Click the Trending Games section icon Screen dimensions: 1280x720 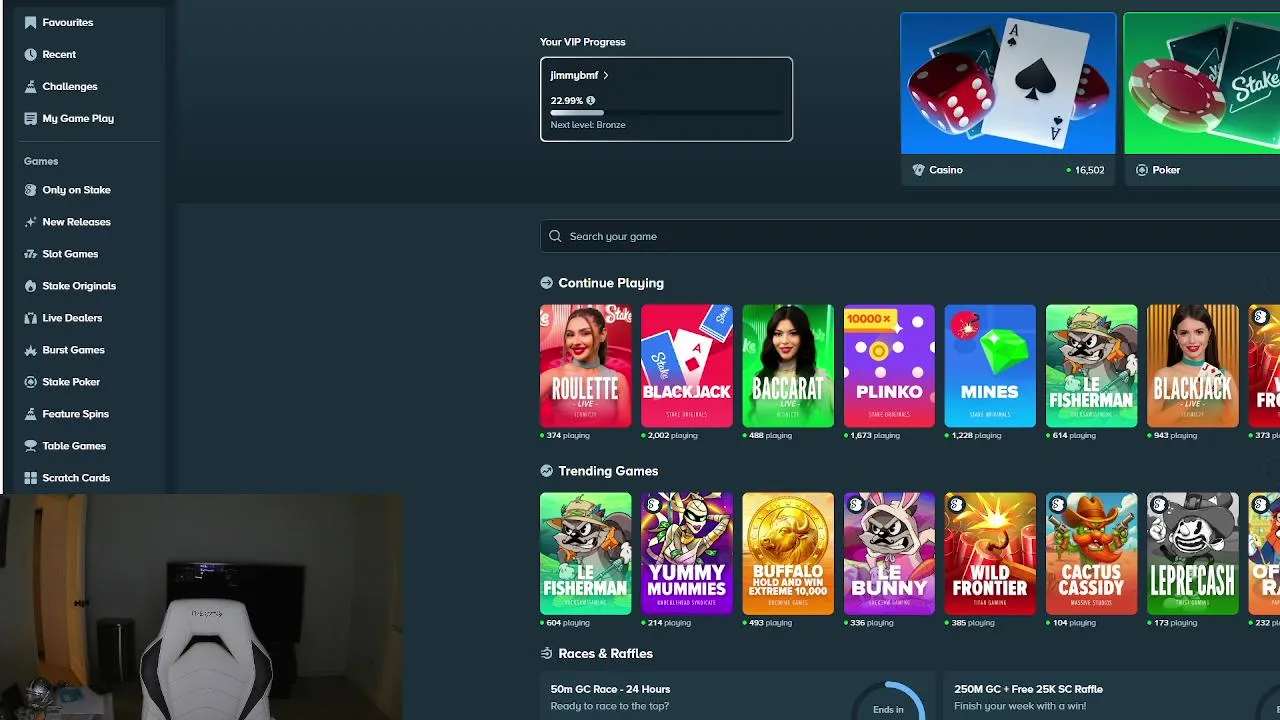546,471
